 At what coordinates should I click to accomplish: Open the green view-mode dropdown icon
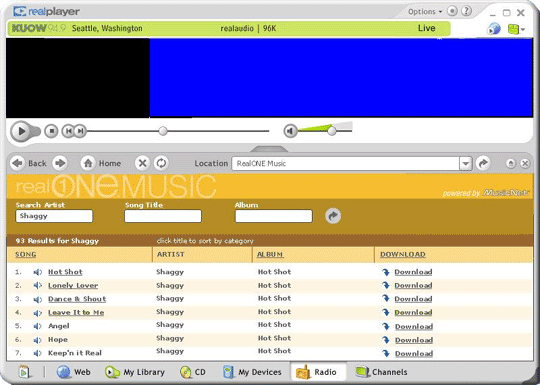tap(516, 29)
